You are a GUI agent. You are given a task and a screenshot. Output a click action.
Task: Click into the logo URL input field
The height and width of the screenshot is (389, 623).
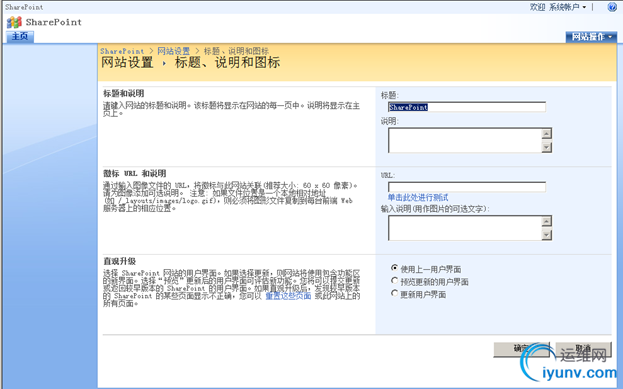pos(467,187)
